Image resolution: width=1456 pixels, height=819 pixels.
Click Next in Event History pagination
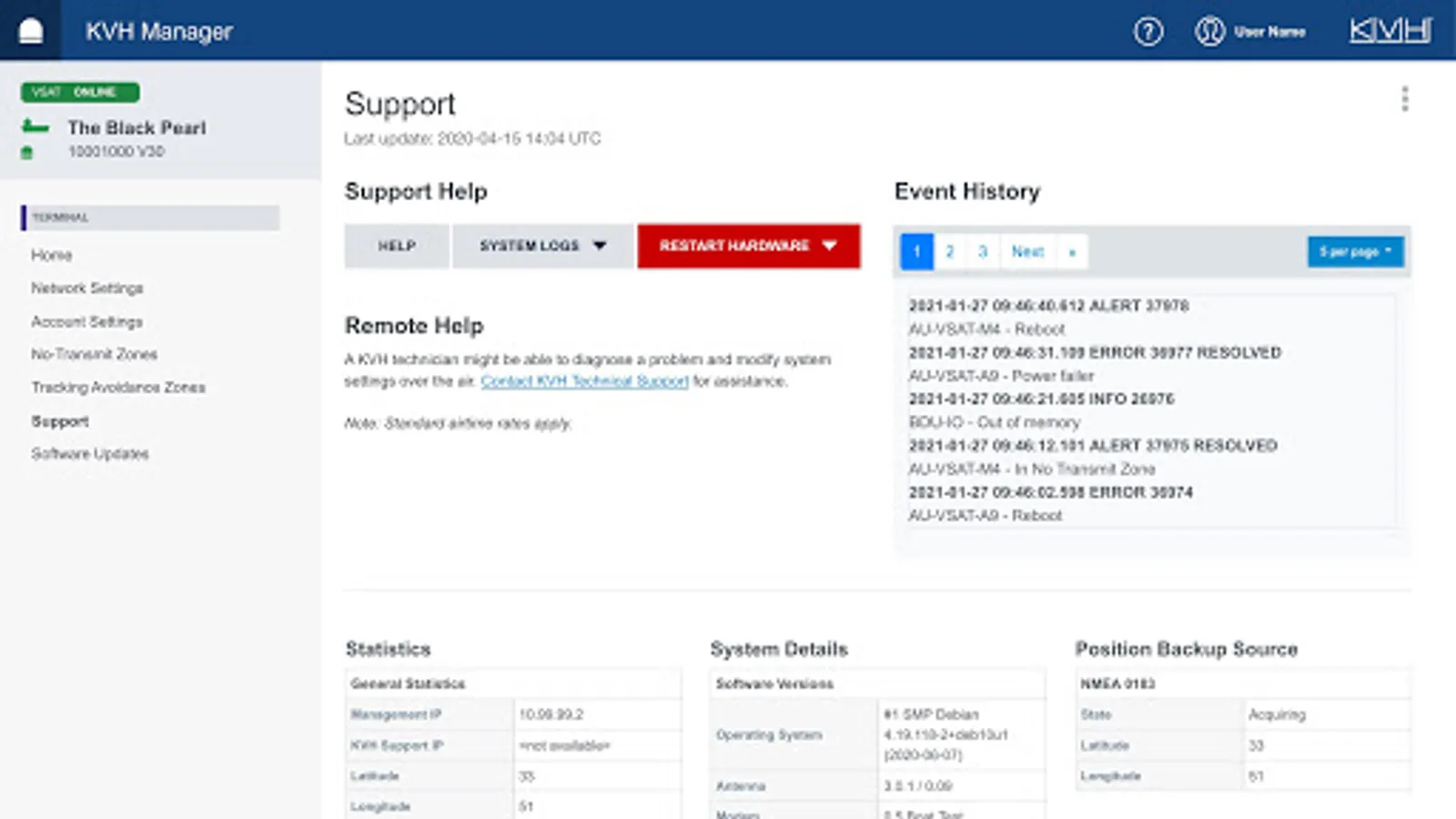[1027, 252]
